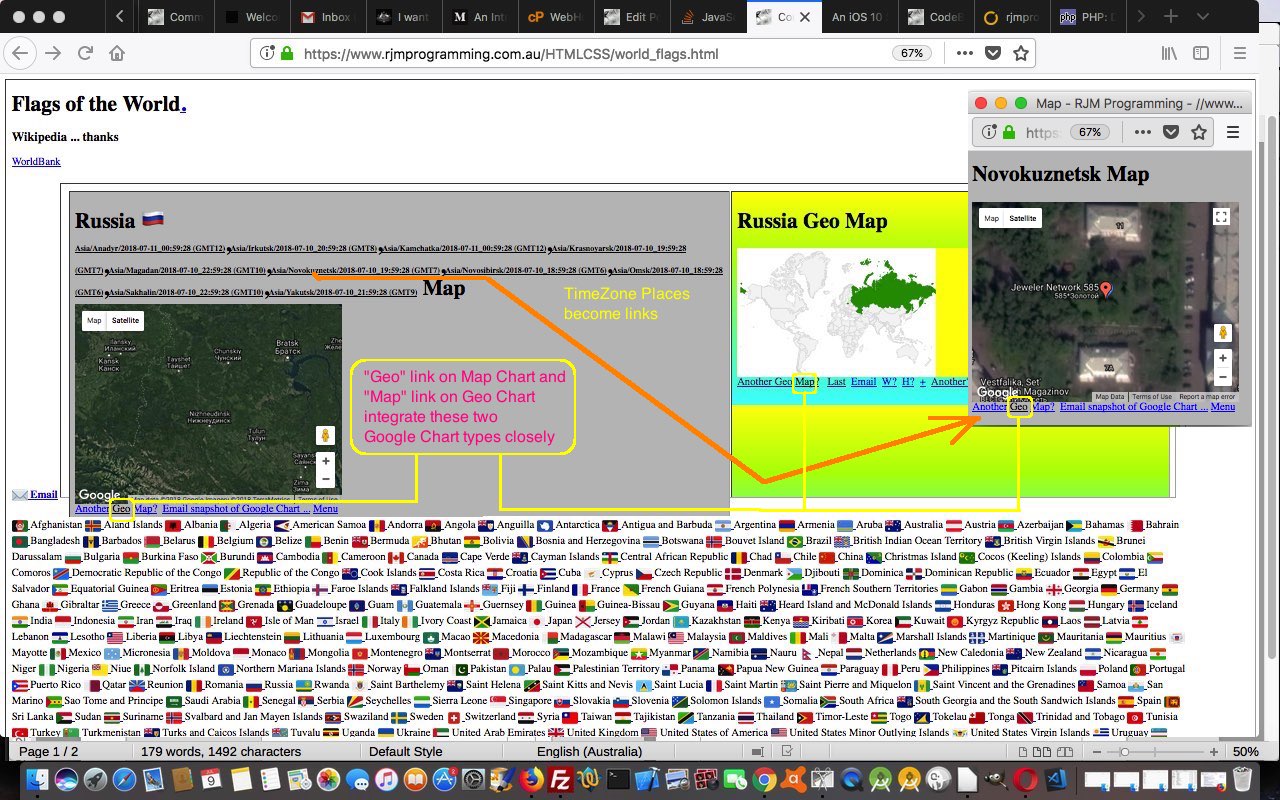This screenshot has width=1280, height=800.
Task: Open Google Chrome from the Dock
Action: 763,779
